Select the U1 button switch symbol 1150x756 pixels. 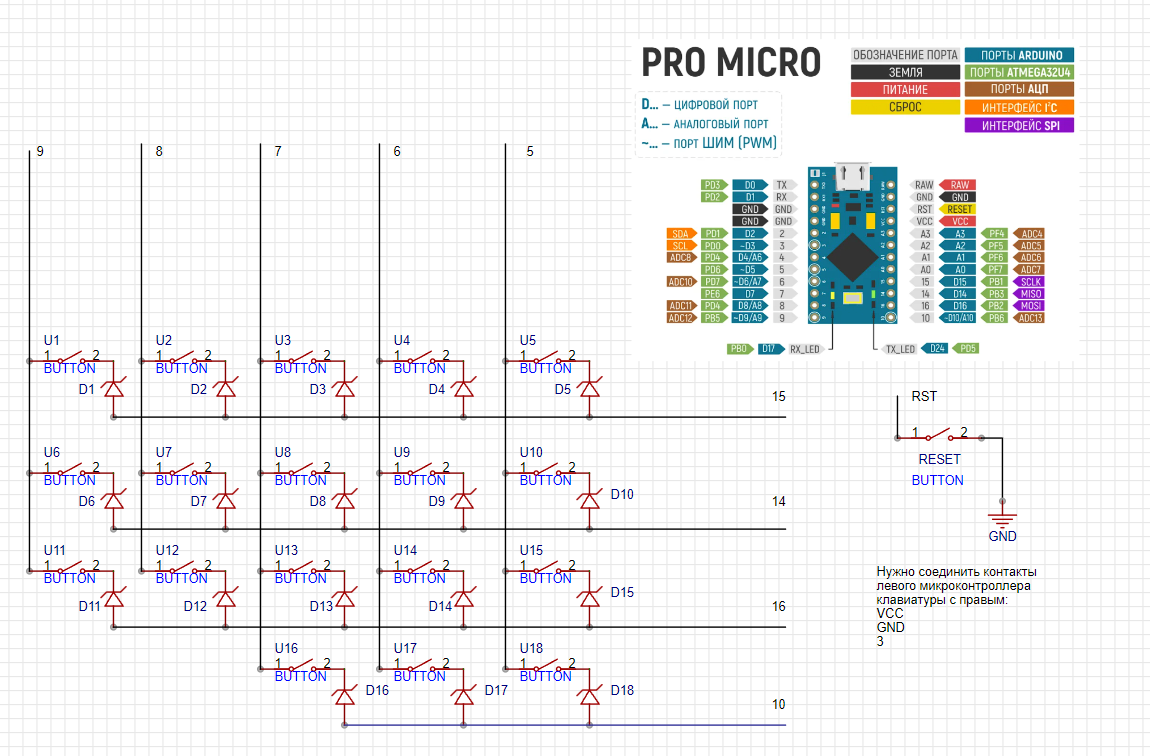point(71,358)
